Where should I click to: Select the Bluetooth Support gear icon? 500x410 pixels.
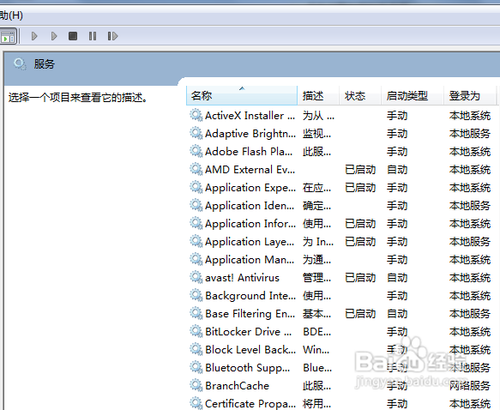click(196, 367)
